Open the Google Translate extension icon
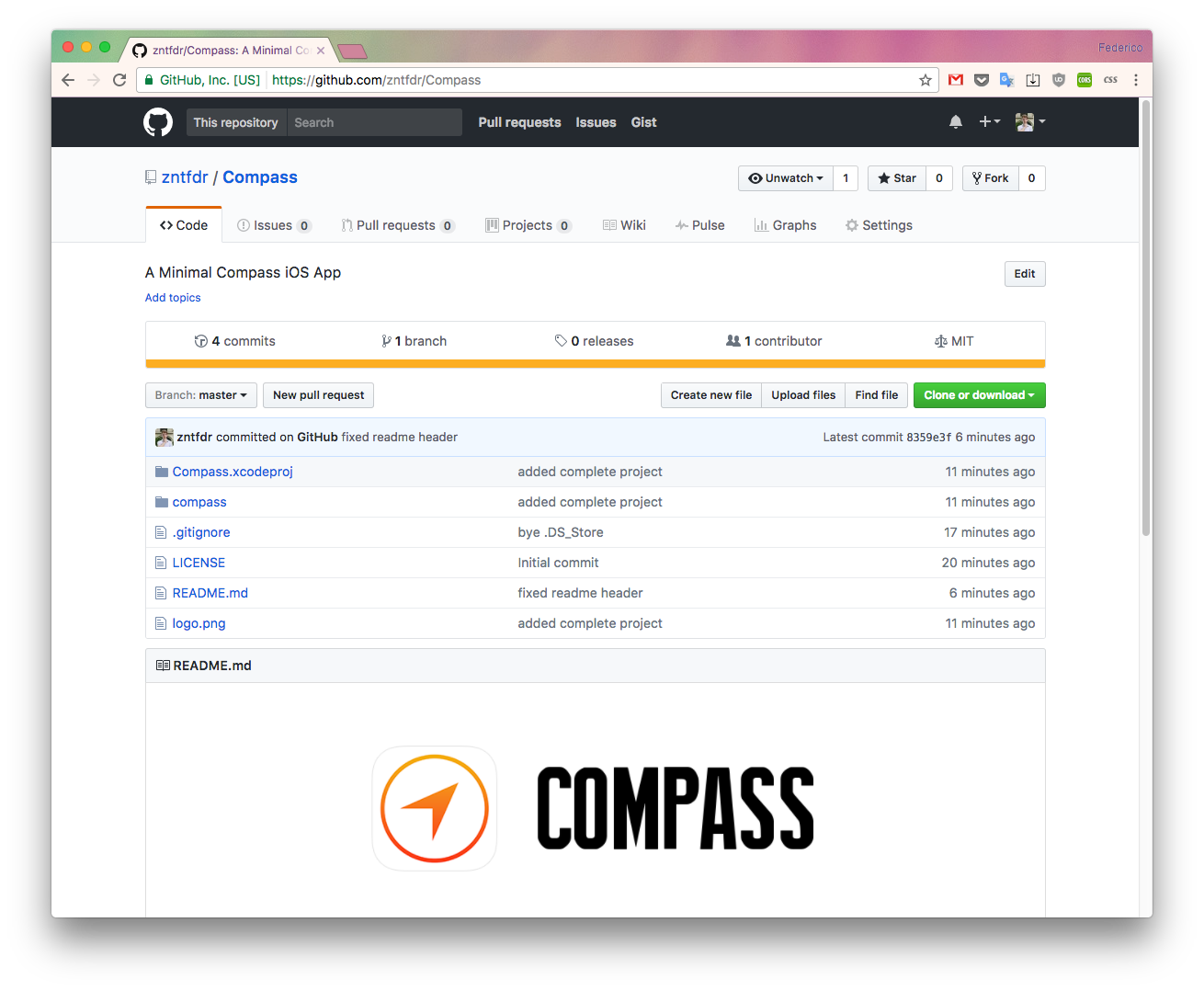 pos(1007,80)
